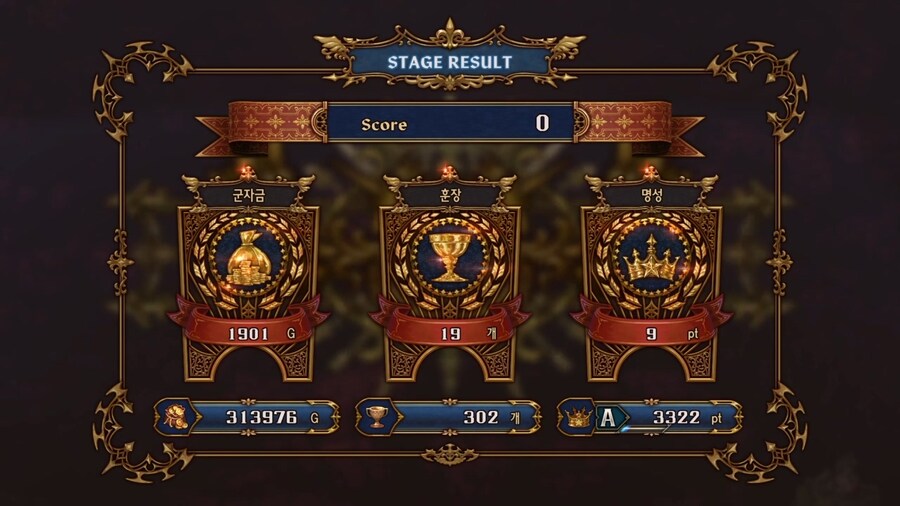
Task: Select the small crown icon near rank A
Action: (x=579, y=417)
